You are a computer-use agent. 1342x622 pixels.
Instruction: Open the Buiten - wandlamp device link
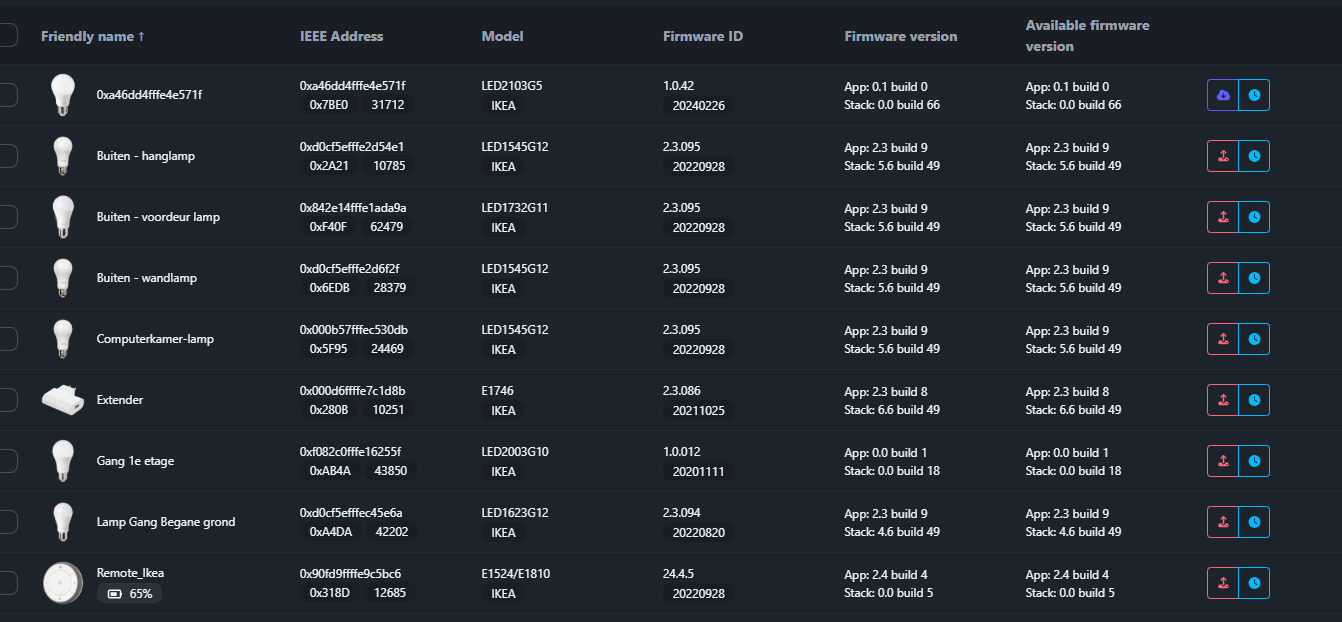tap(146, 278)
